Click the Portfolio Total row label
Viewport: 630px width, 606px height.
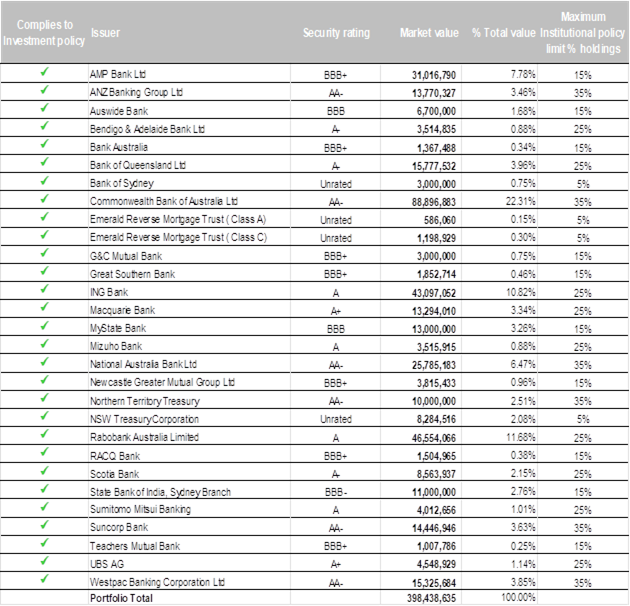[123, 597]
